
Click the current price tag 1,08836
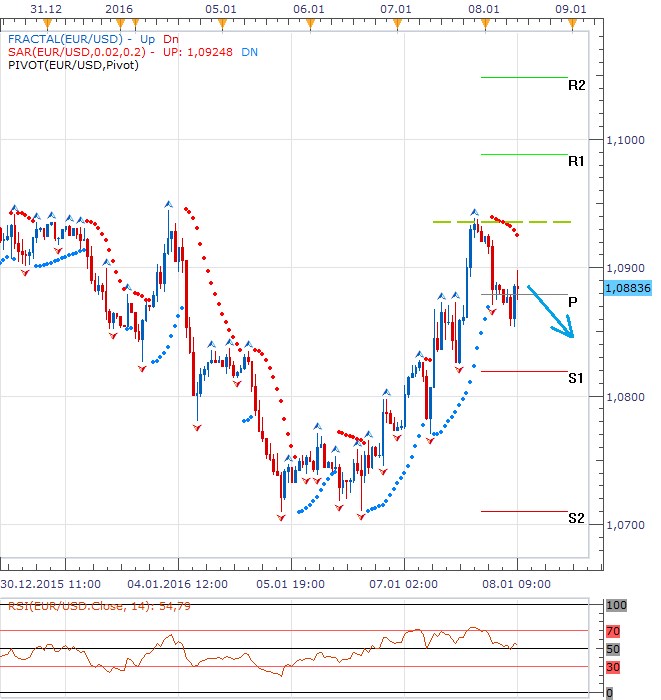(628, 287)
